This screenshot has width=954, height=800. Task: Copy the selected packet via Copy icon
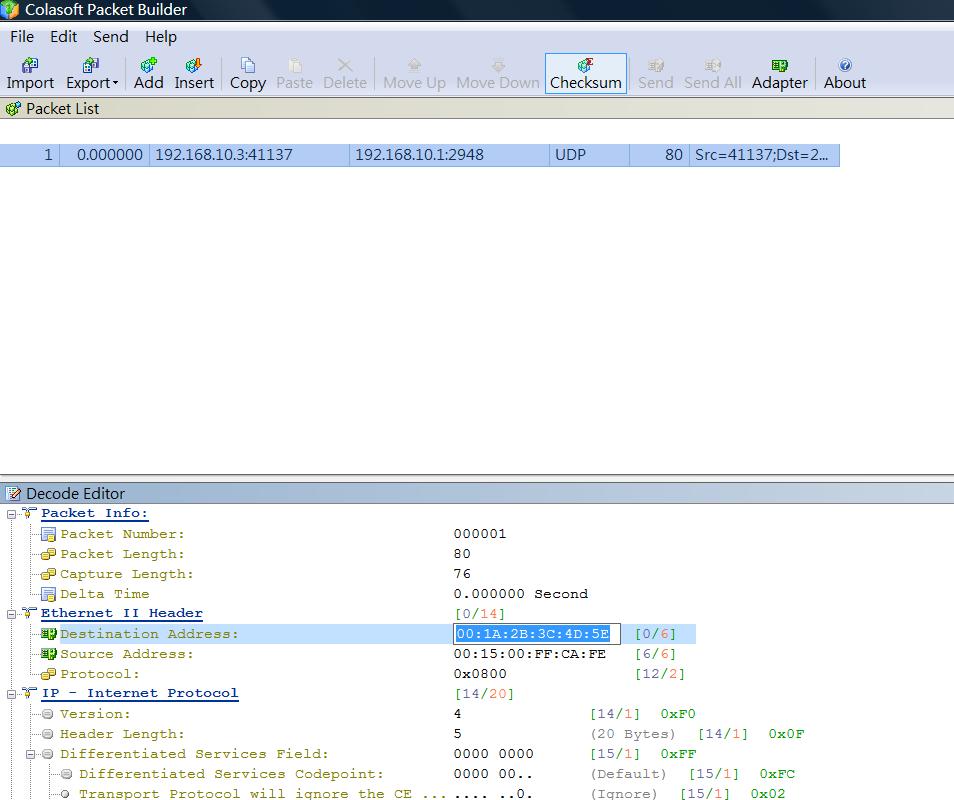pos(247,65)
